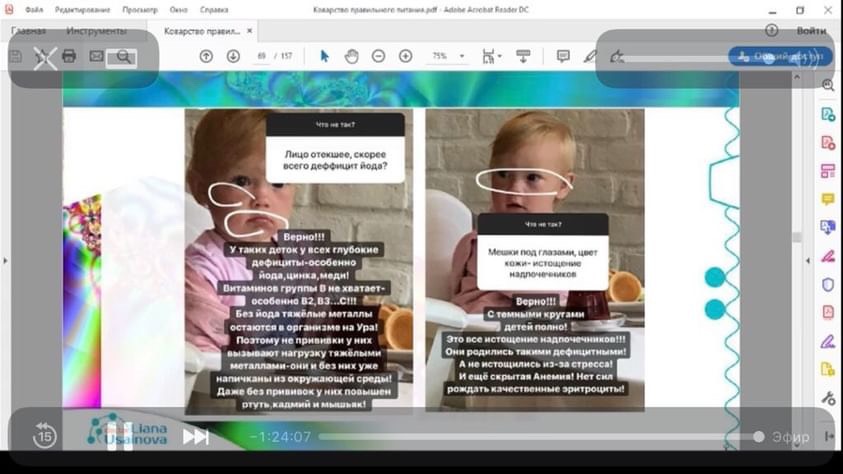The height and width of the screenshot is (474, 843).
Task: Open the Файл menu
Action: (x=34, y=10)
